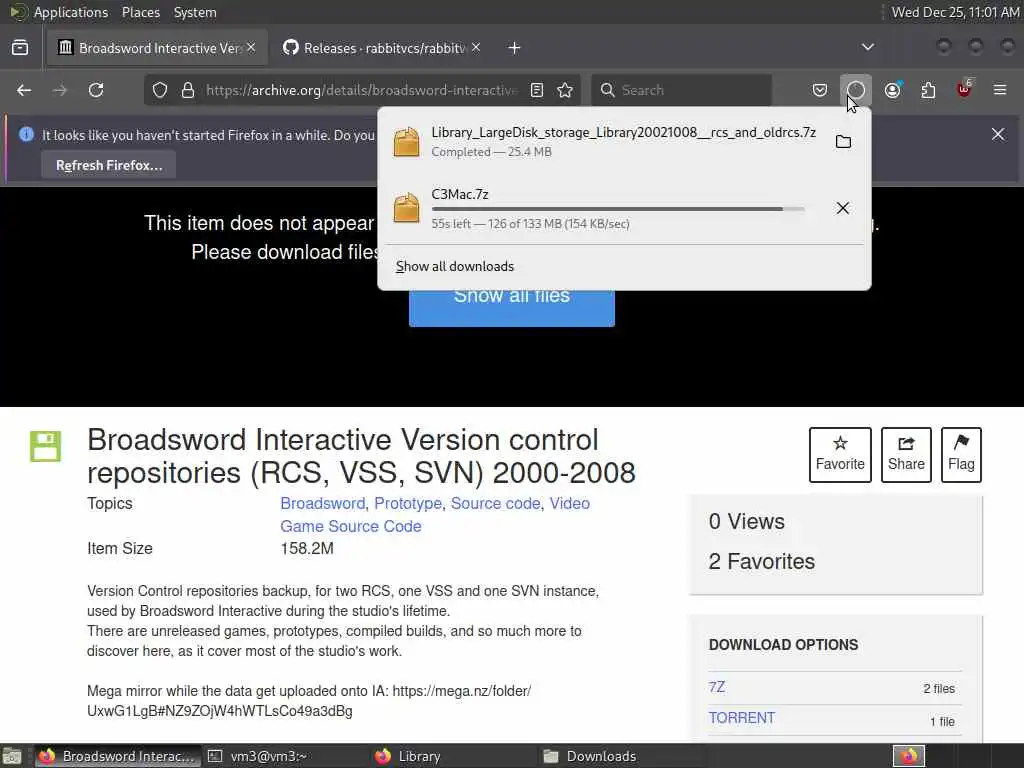Toggle reader view in address bar
Image resolution: width=1024 pixels, height=768 pixels.
click(537, 90)
